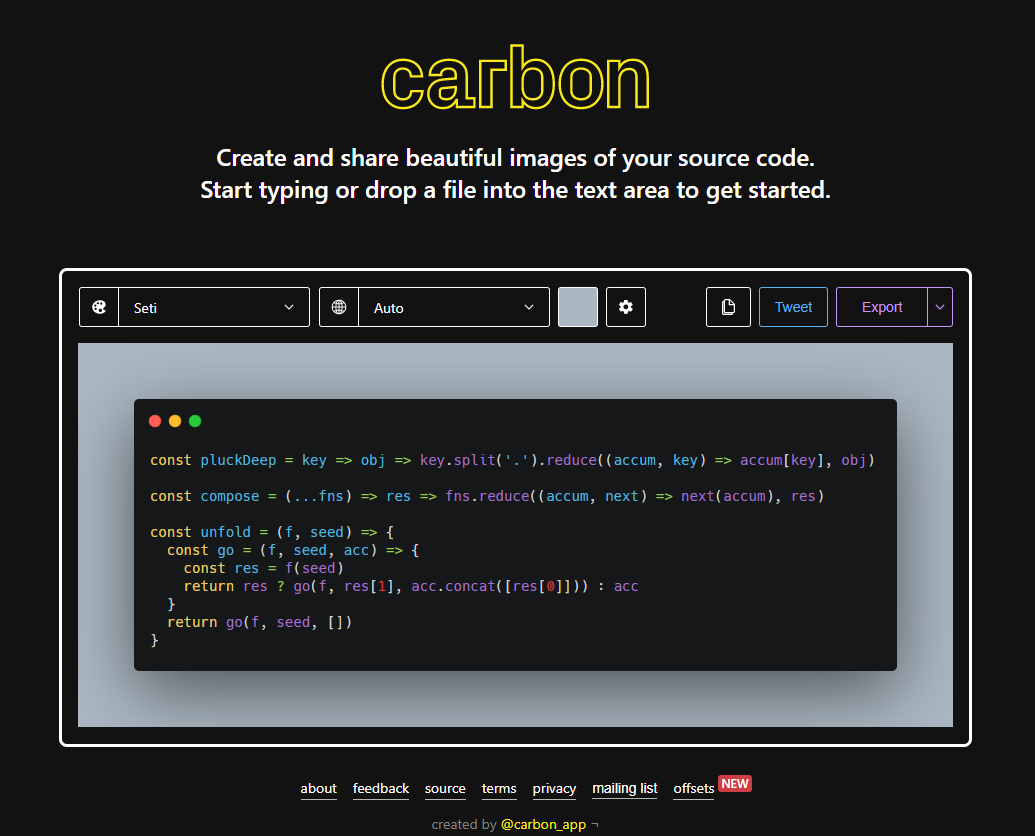Click the Export button
Screen dimensions: 1035x836
coord(882,307)
